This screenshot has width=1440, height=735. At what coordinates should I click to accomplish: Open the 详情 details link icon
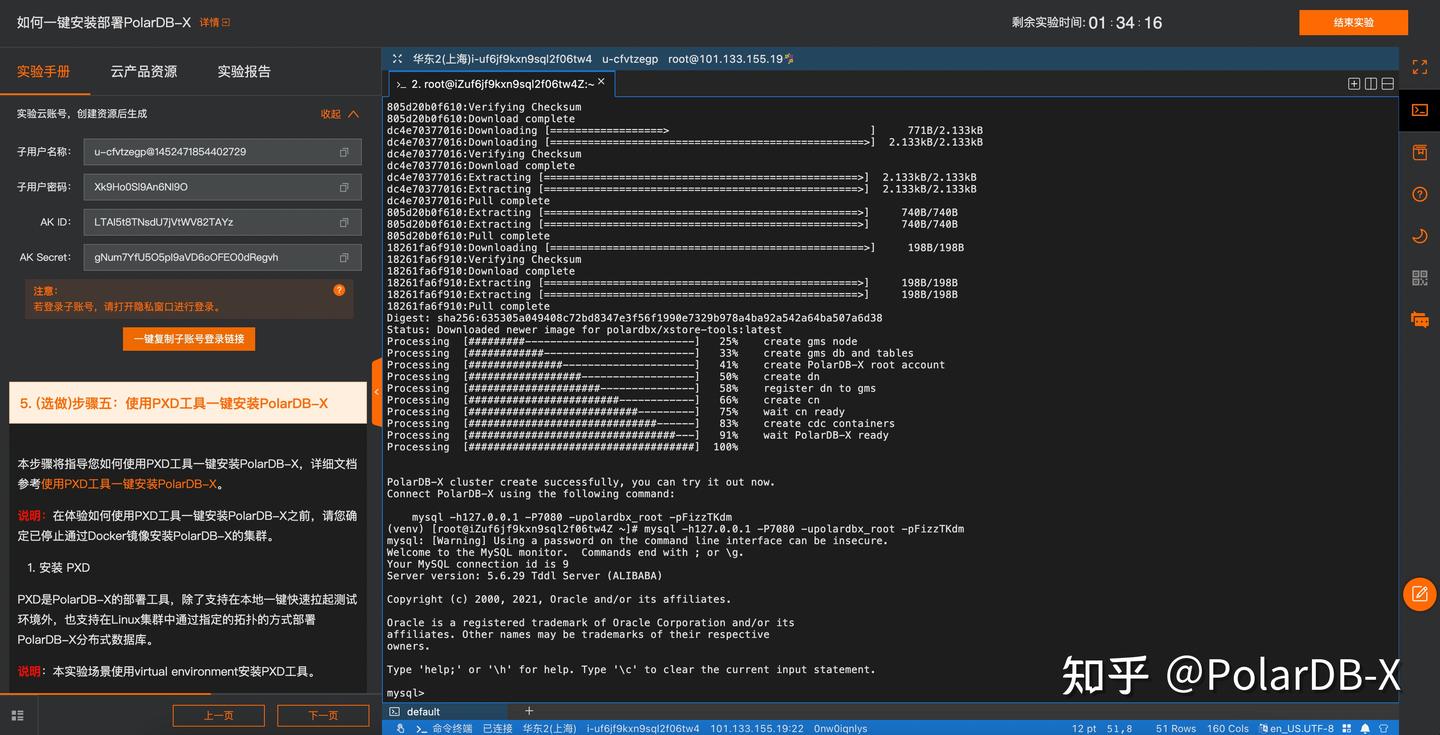(x=226, y=22)
